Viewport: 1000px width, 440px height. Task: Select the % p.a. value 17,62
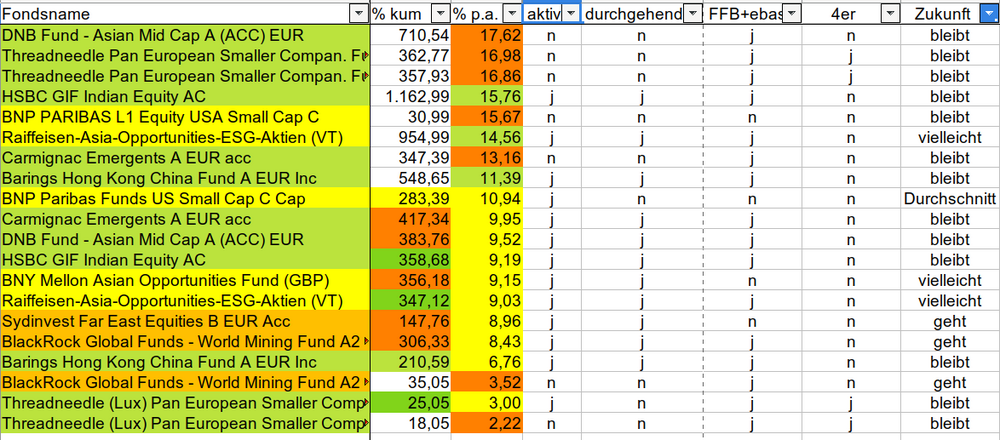coord(487,35)
